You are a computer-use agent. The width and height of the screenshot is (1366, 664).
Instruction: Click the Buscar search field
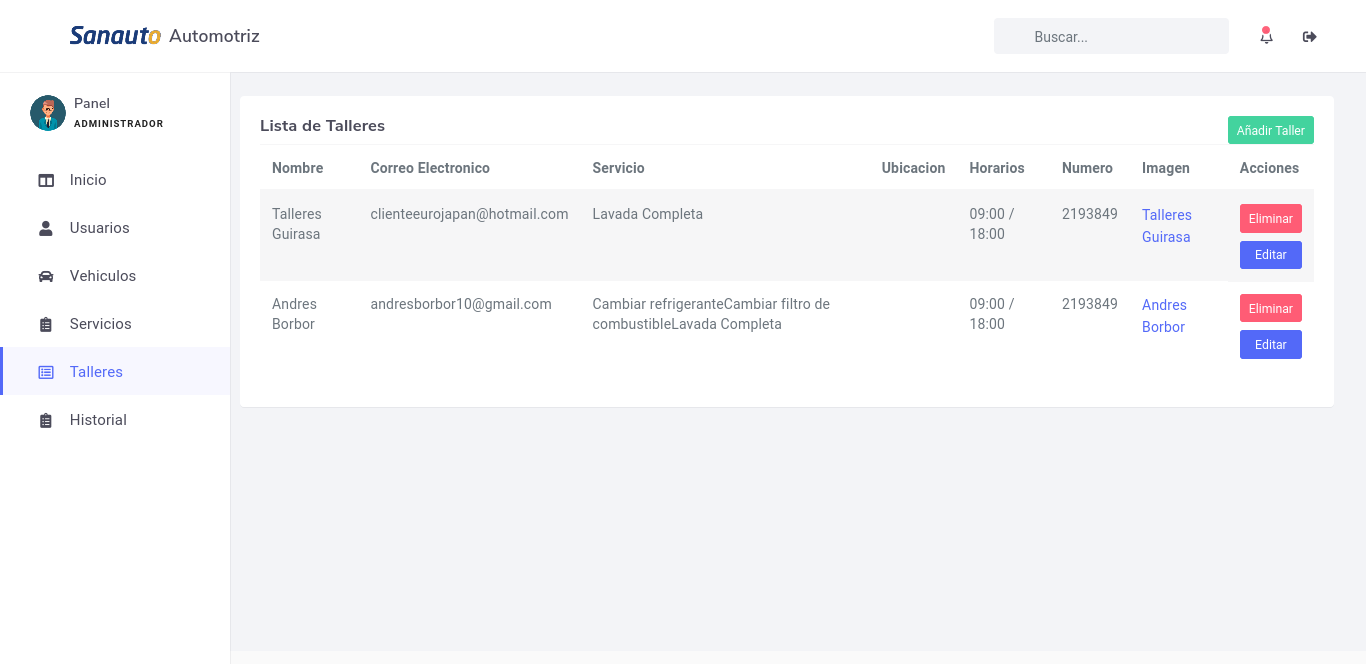pos(1111,36)
